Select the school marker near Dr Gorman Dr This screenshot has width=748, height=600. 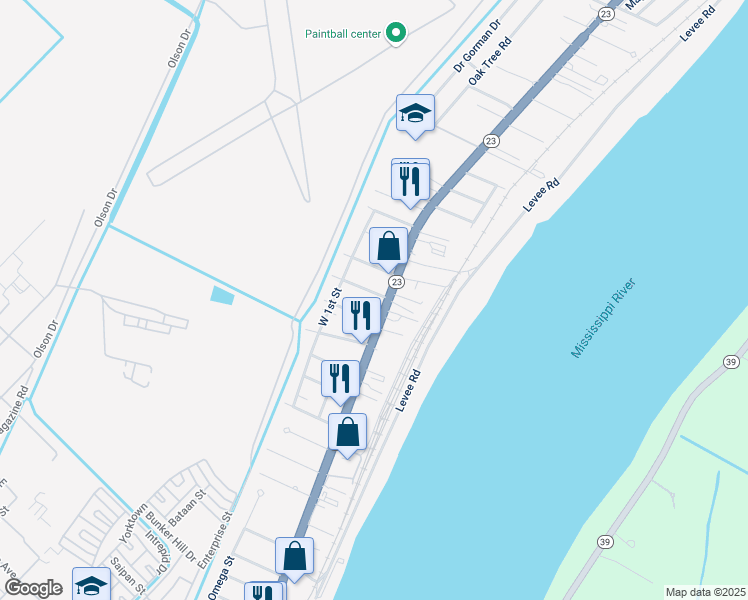coord(416,116)
